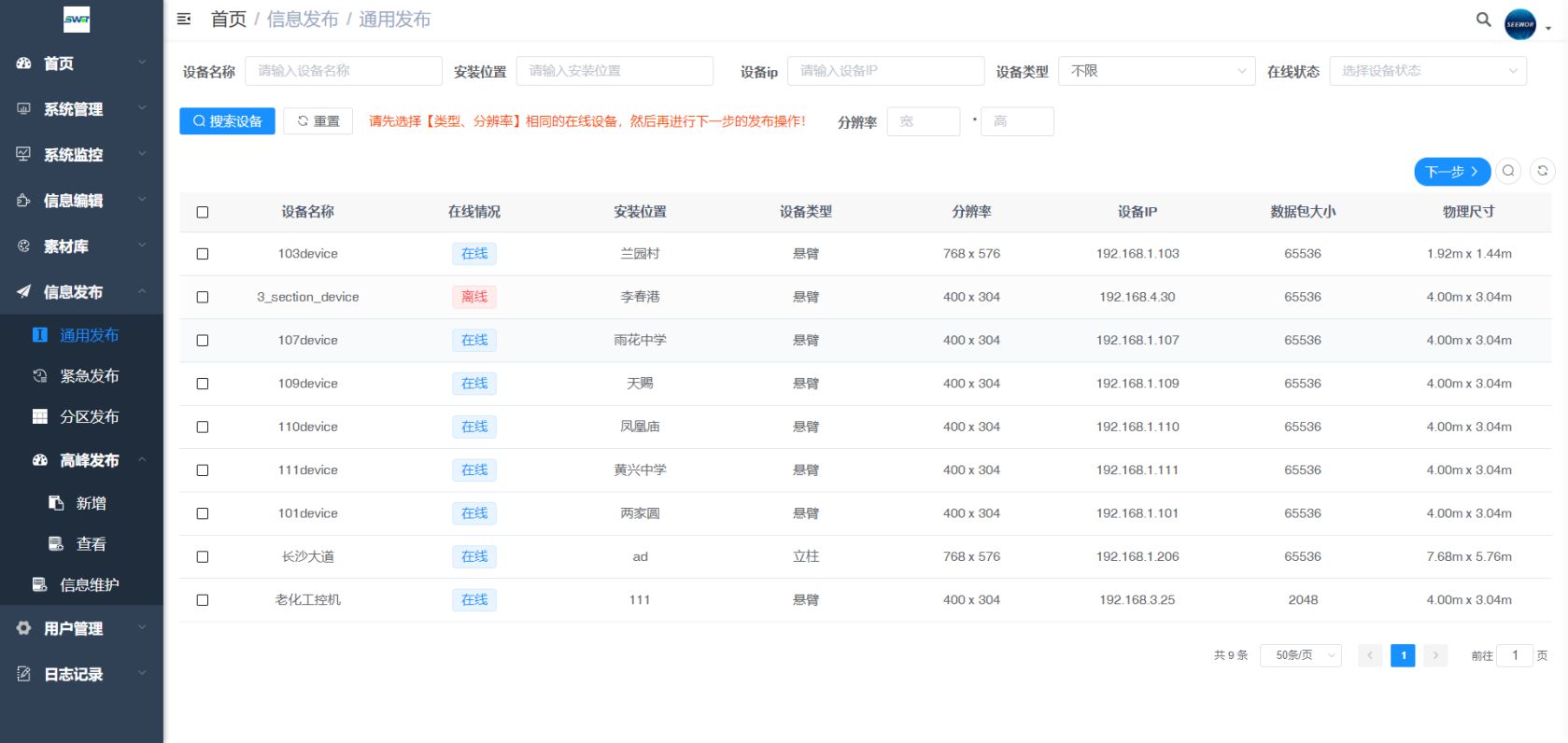Image resolution: width=1568 pixels, height=743 pixels.
Task: Click the search magnifier icon in header
Action: [x=1483, y=20]
